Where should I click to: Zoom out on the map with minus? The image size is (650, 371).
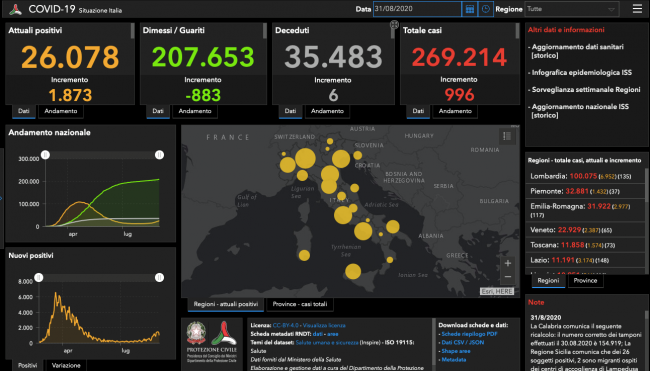coord(508,276)
